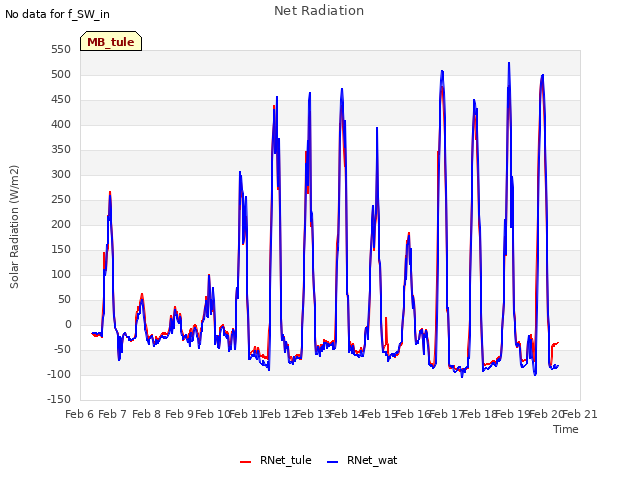Click the 300 y-axis tick label
Image resolution: width=640 pixels, height=480 pixels.
(x=61, y=175)
